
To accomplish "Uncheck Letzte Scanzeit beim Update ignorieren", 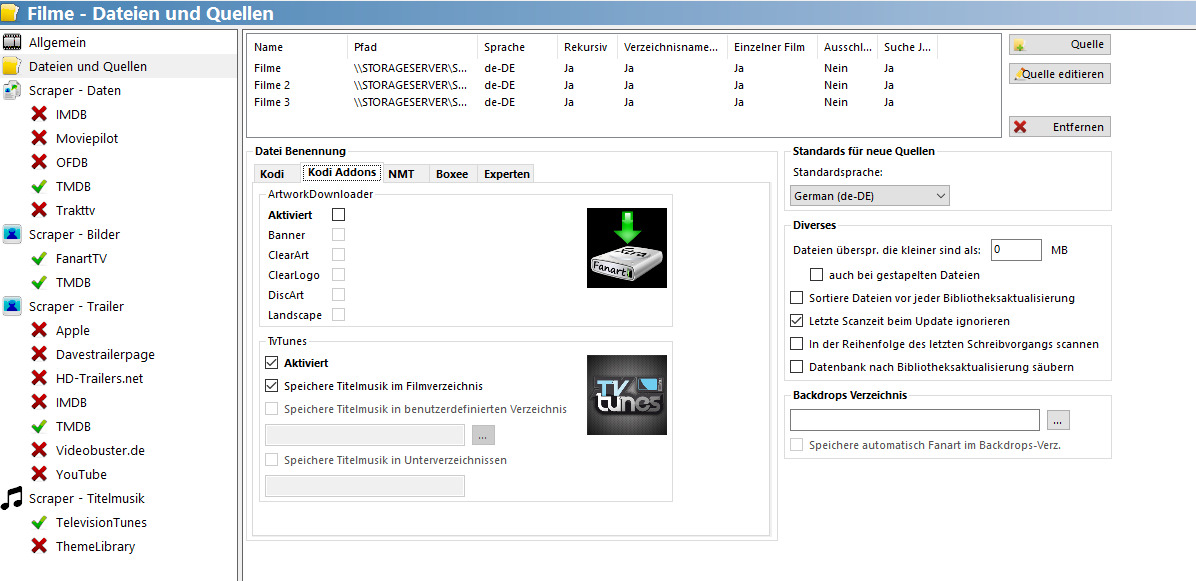I will coord(796,321).
